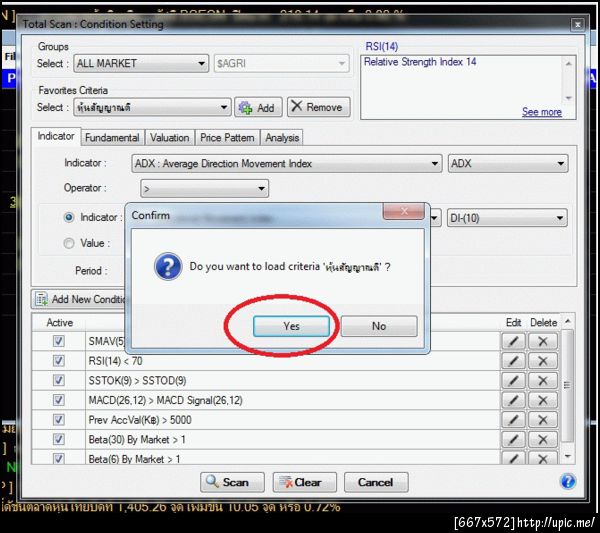The width and height of the screenshot is (600, 533).
Task: Select the Value radio button
Action: coord(69,243)
